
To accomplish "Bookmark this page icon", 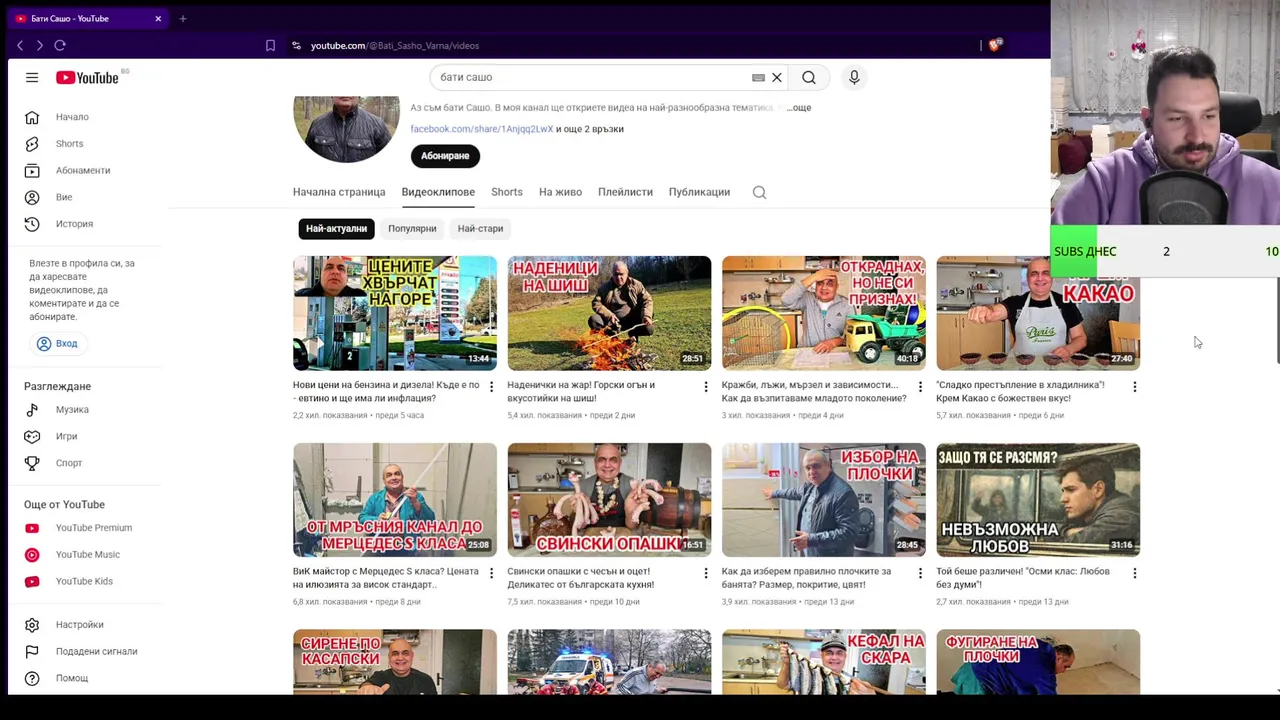I will click(270, 45).
